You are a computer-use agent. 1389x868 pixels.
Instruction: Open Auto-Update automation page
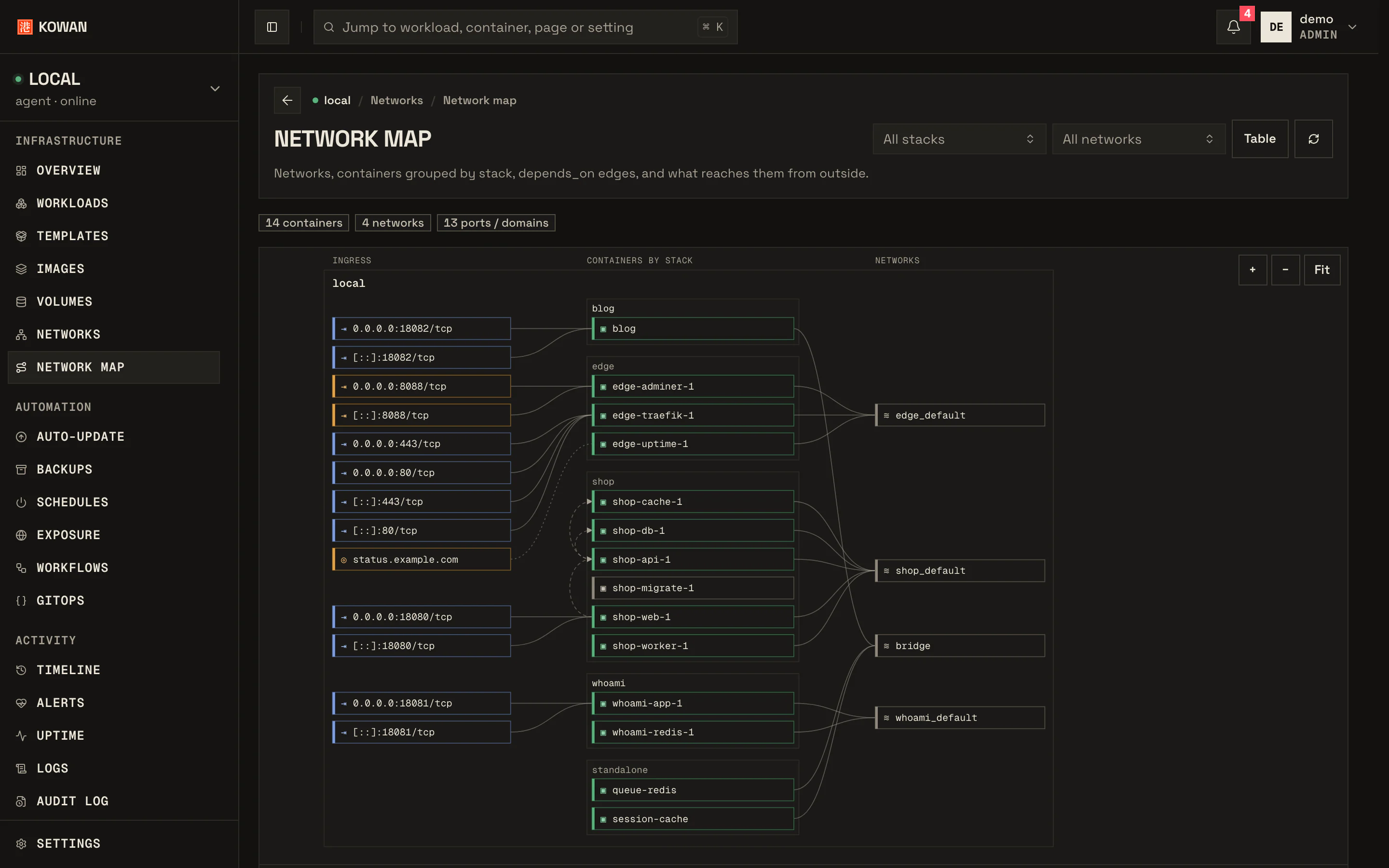tap(114, 437)
